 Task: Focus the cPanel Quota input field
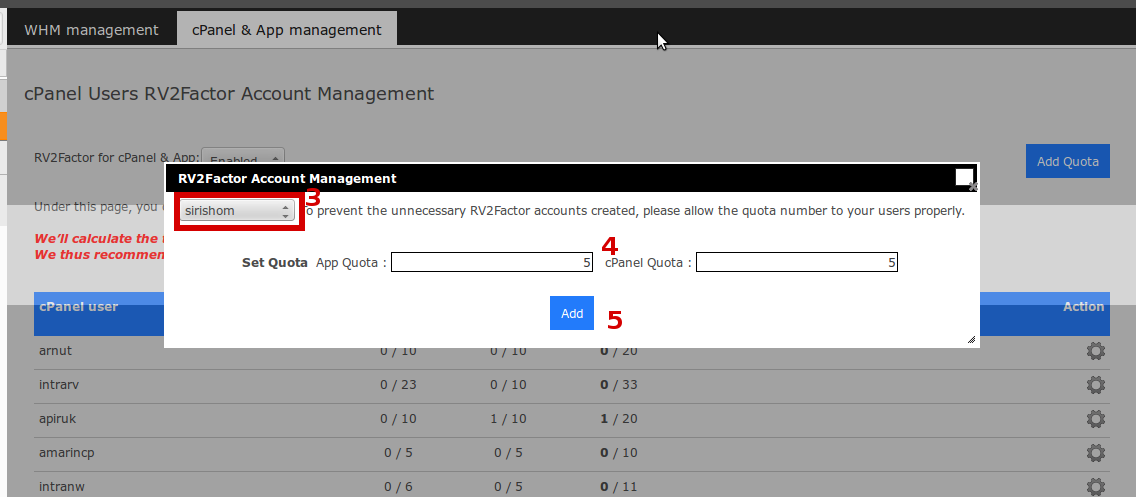tap(797, 262)
